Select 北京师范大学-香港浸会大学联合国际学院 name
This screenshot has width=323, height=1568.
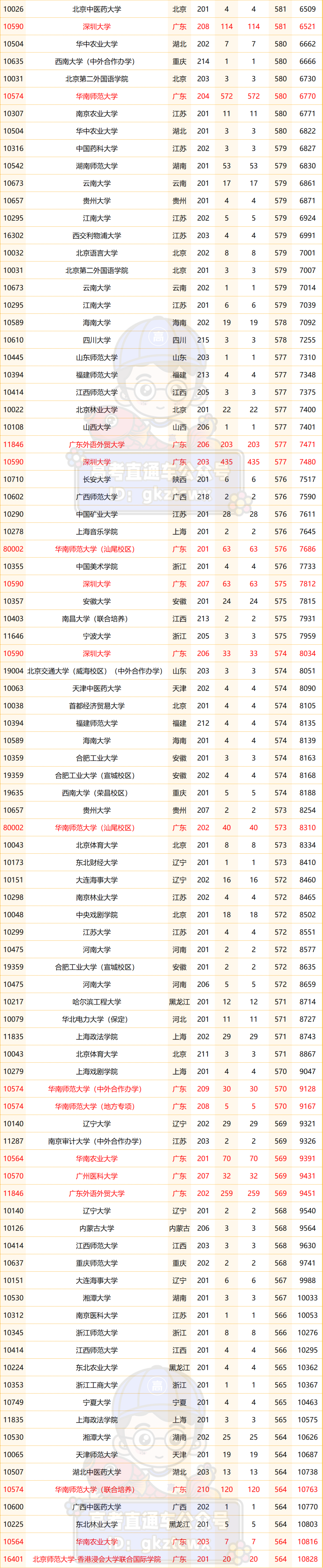click(x=97, y=1560)
